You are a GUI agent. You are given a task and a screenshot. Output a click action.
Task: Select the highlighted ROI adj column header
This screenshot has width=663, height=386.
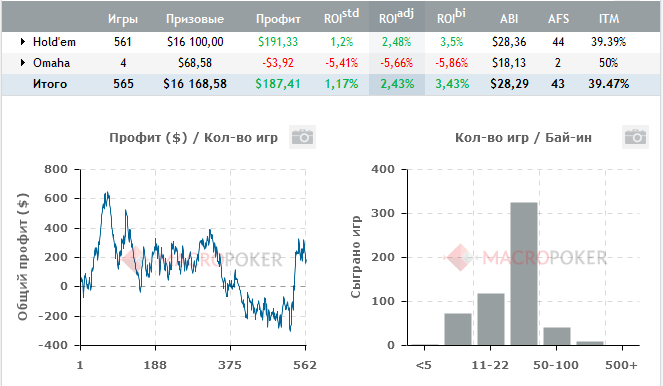point(397,17)
